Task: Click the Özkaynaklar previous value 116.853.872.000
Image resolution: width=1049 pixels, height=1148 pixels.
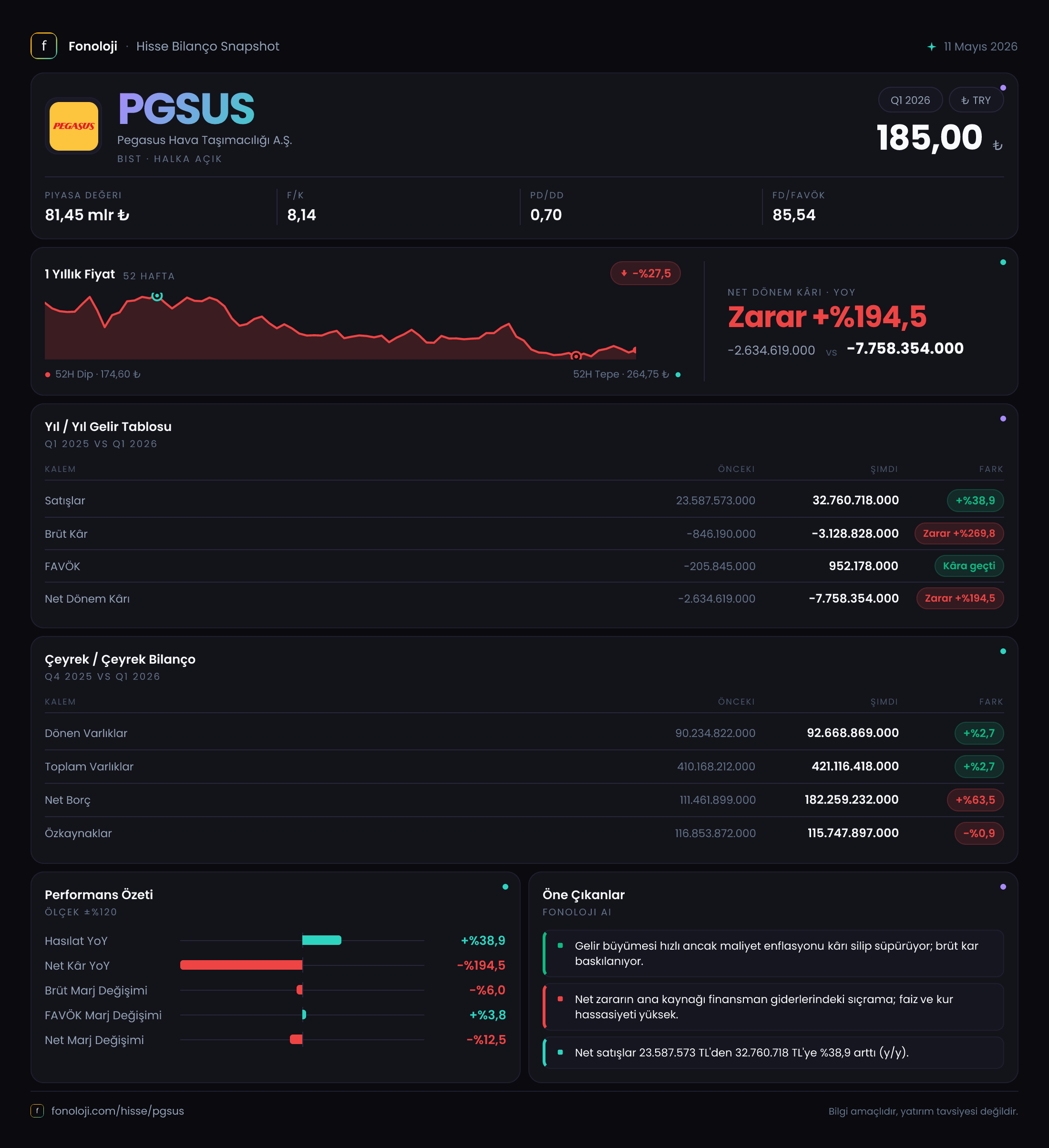Action: tap(715, 834)
